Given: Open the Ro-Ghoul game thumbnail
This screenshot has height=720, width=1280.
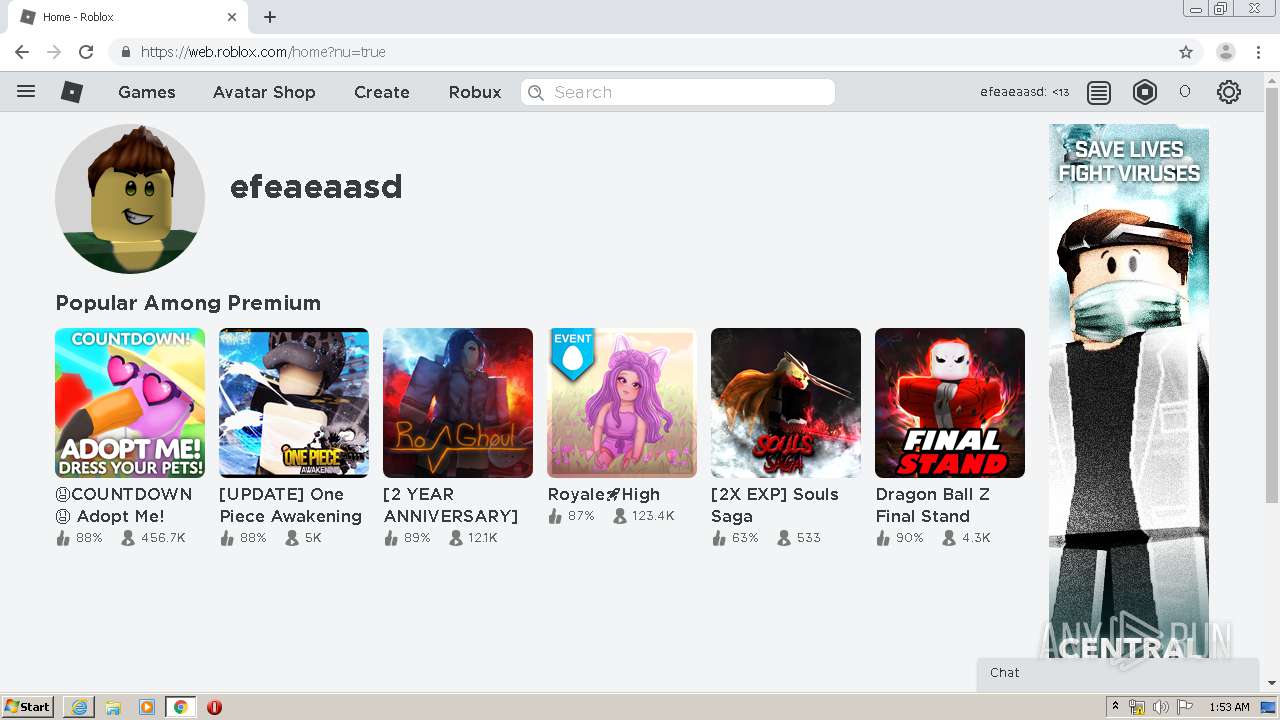Looking at the screenshot, I should tap(458, 403).
